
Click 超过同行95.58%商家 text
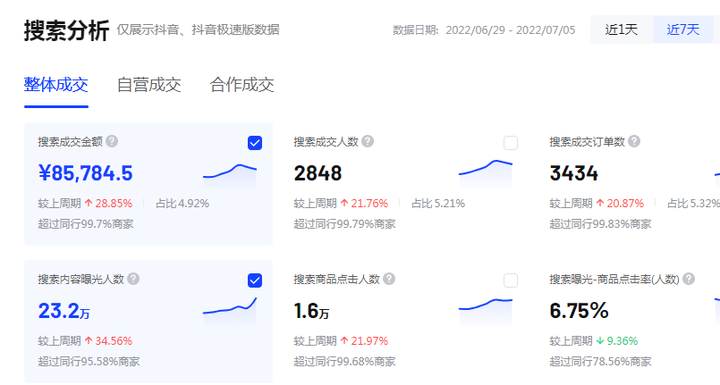pos(89,362)
